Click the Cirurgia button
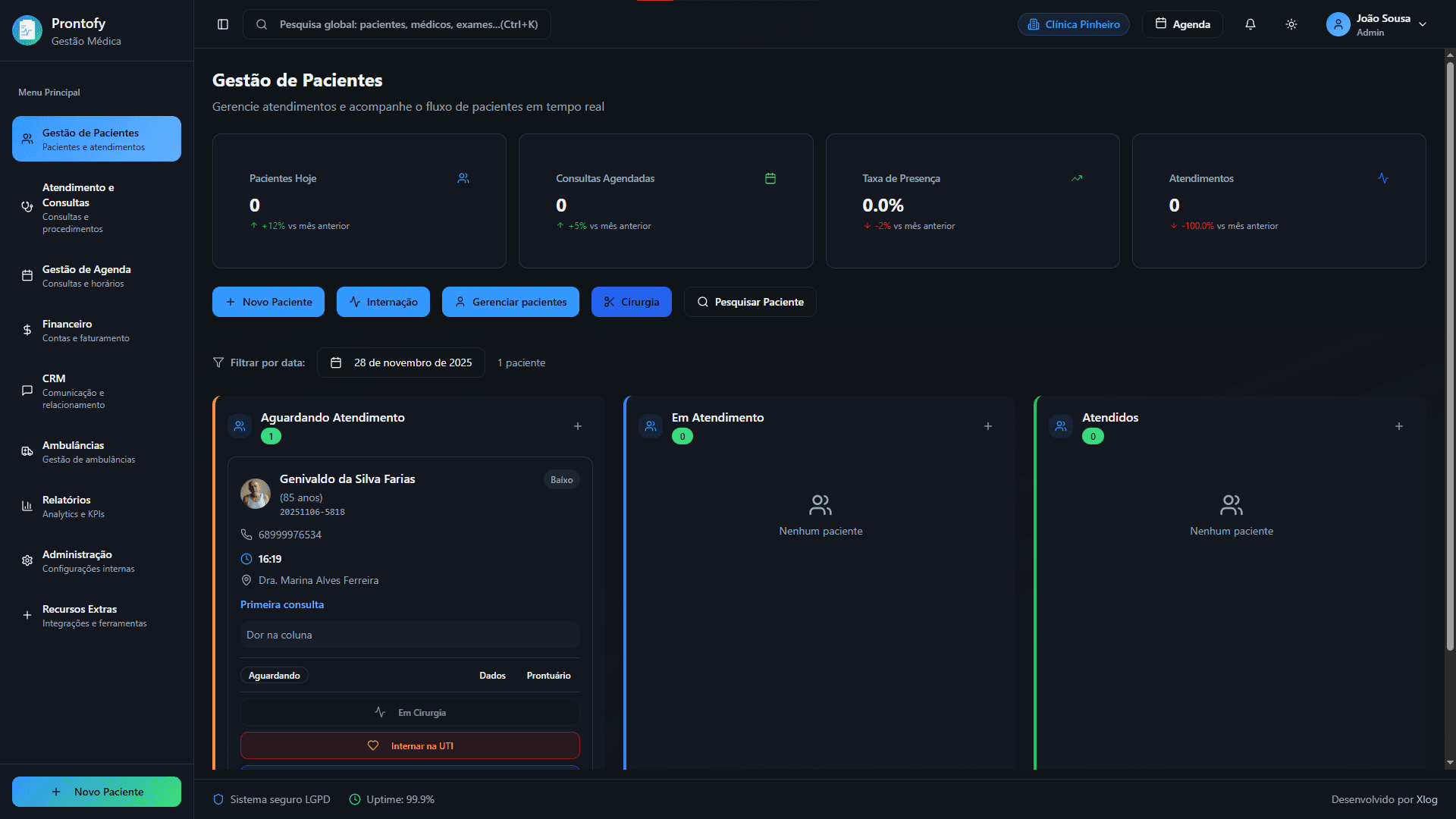 (x=632, y=302)
